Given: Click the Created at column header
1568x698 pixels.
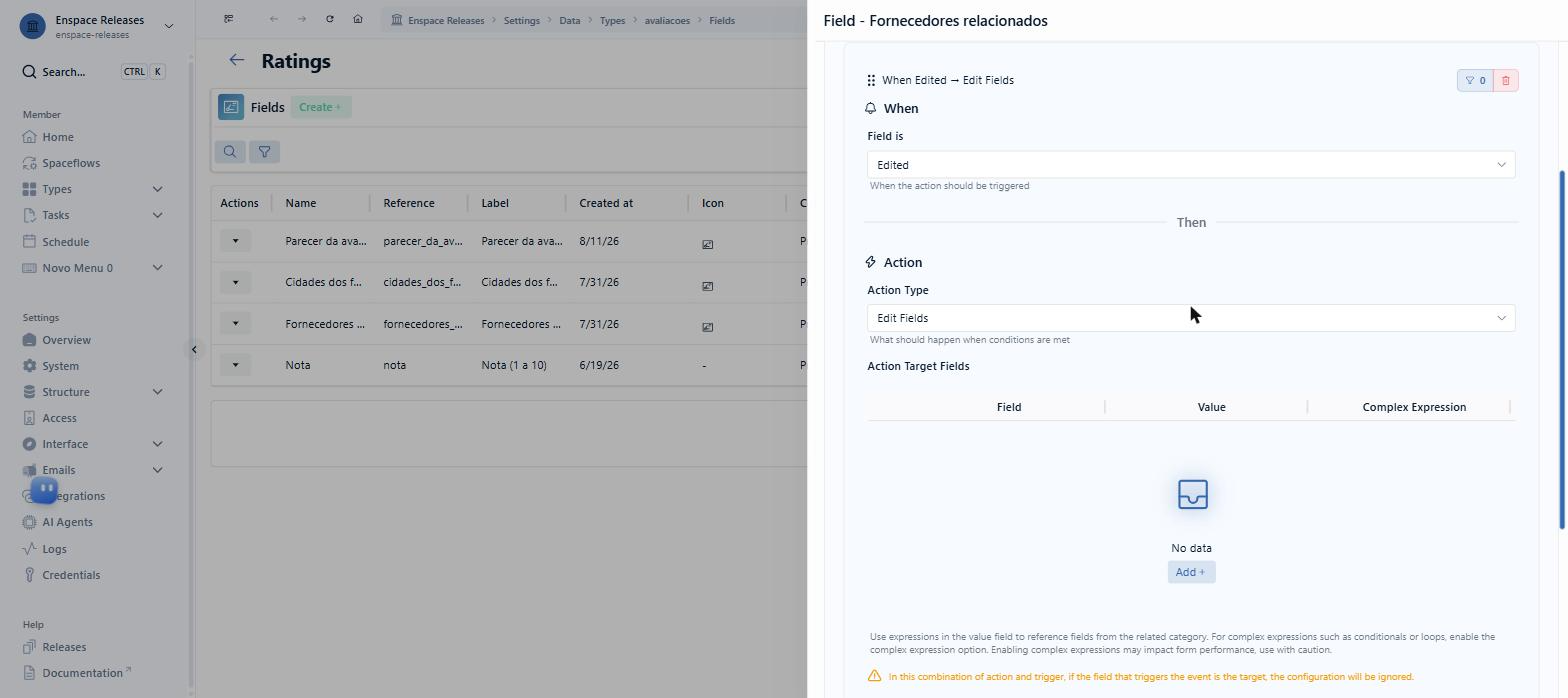Looking at the screenshot, I should tap(606, 203).
